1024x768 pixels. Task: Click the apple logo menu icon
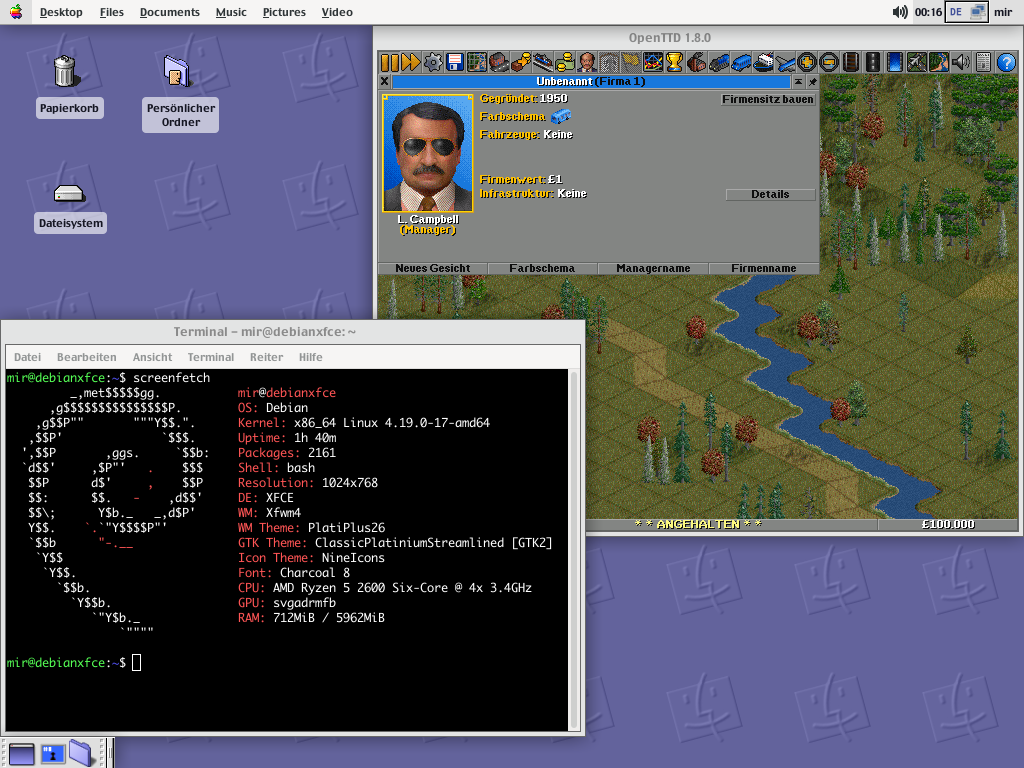point(16,12)
